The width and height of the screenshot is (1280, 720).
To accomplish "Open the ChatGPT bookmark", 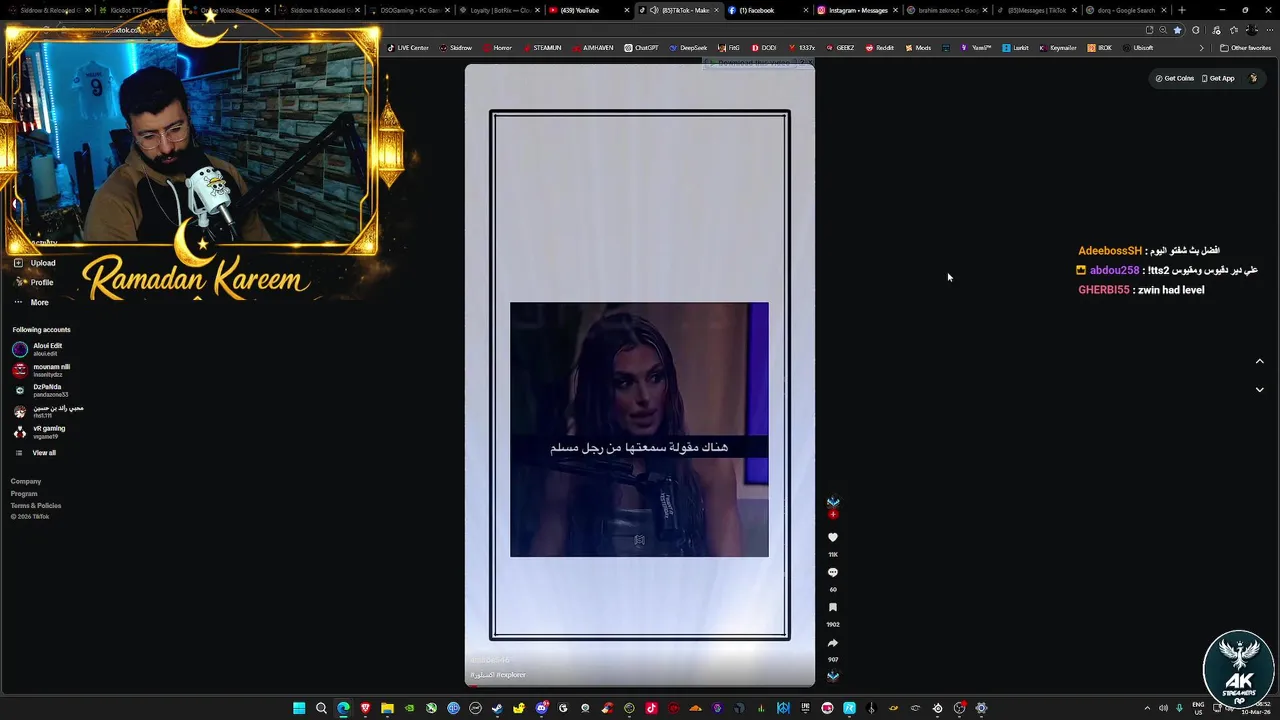I will (x=642, y=48).
